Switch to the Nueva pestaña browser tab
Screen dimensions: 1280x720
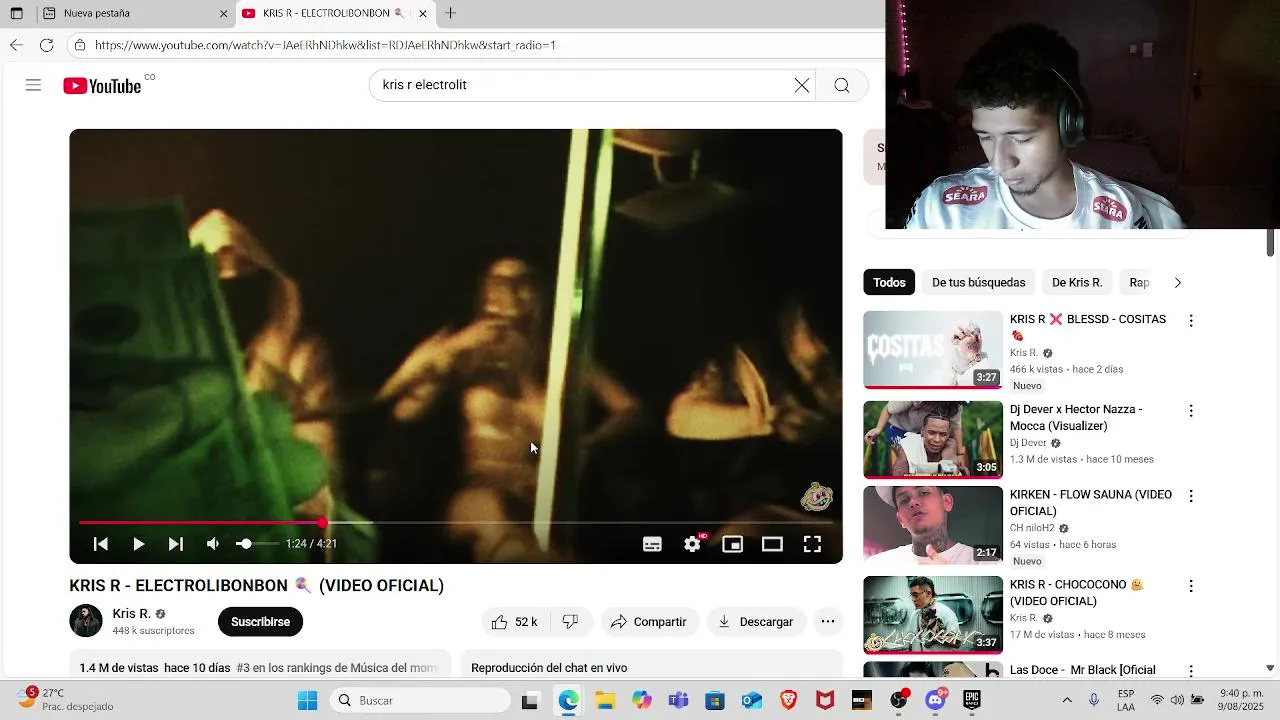[135, 14]
